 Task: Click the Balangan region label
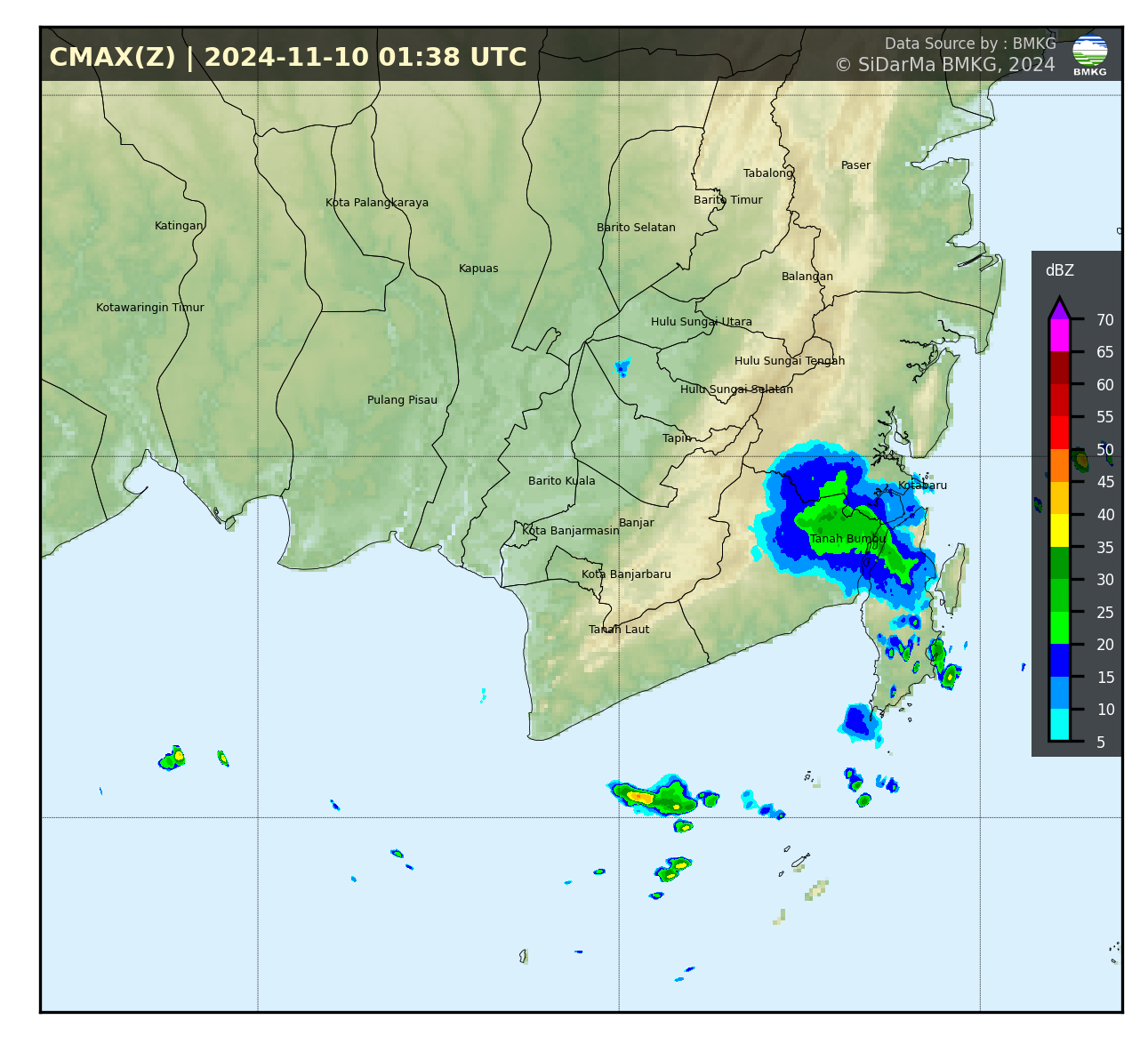807,277
